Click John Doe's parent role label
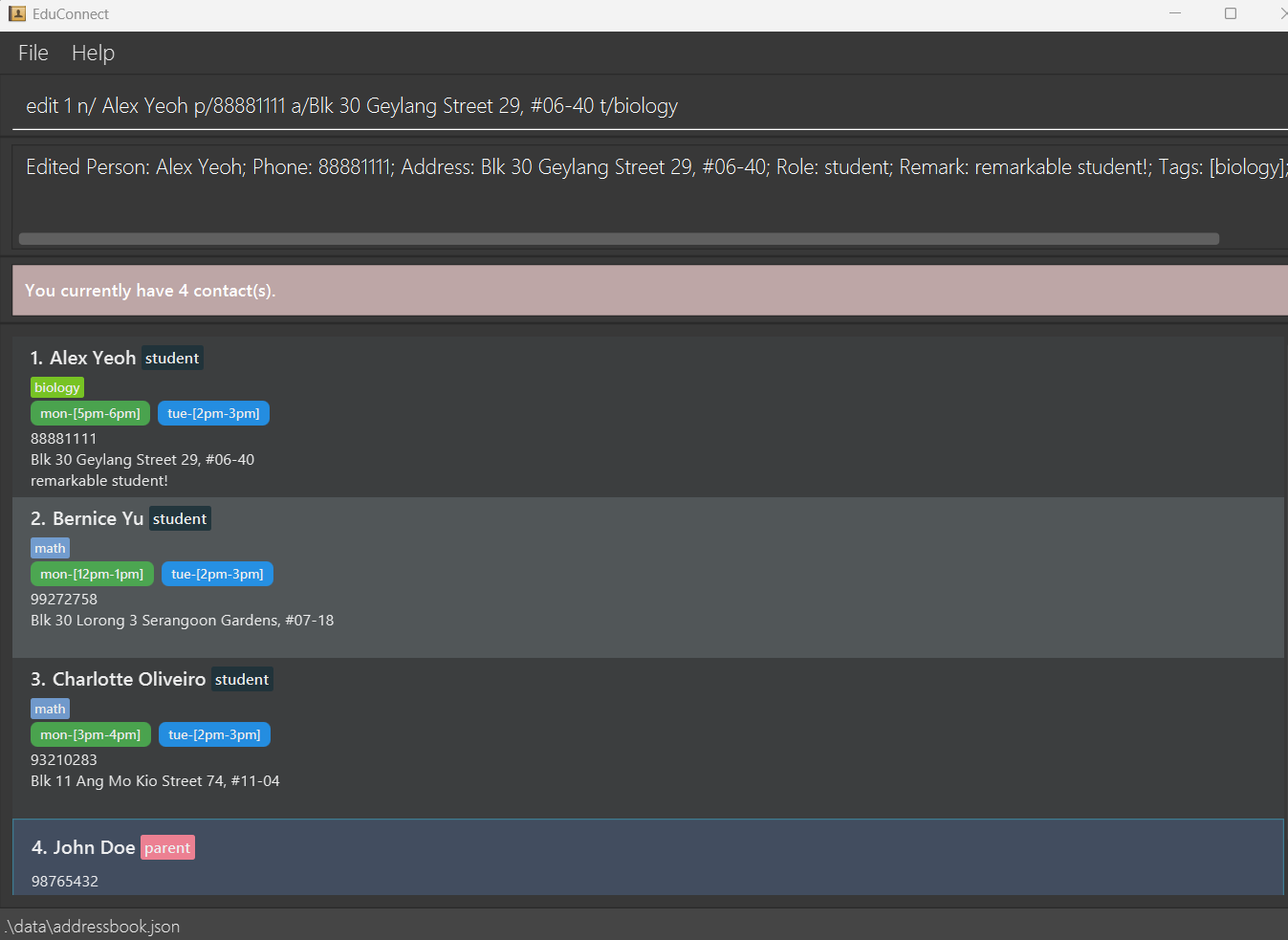The height and width of the screenshot is (940, 1288). (167, 848)
